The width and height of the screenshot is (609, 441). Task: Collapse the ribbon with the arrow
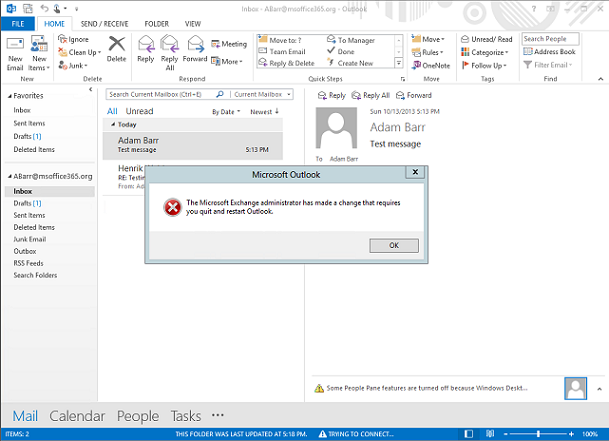[600, 79]
